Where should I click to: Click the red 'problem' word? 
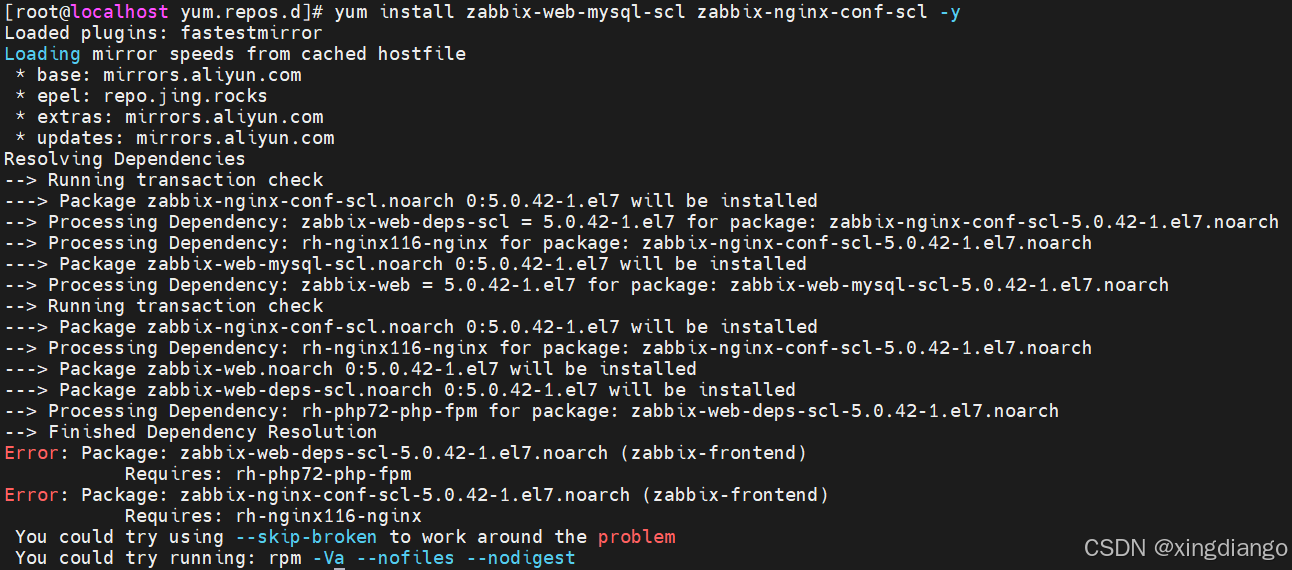click(637, 537)
